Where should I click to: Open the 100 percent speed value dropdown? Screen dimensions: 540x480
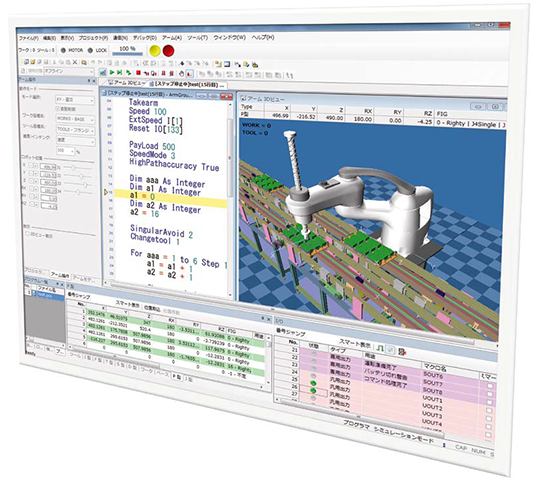tap(65, 151)
